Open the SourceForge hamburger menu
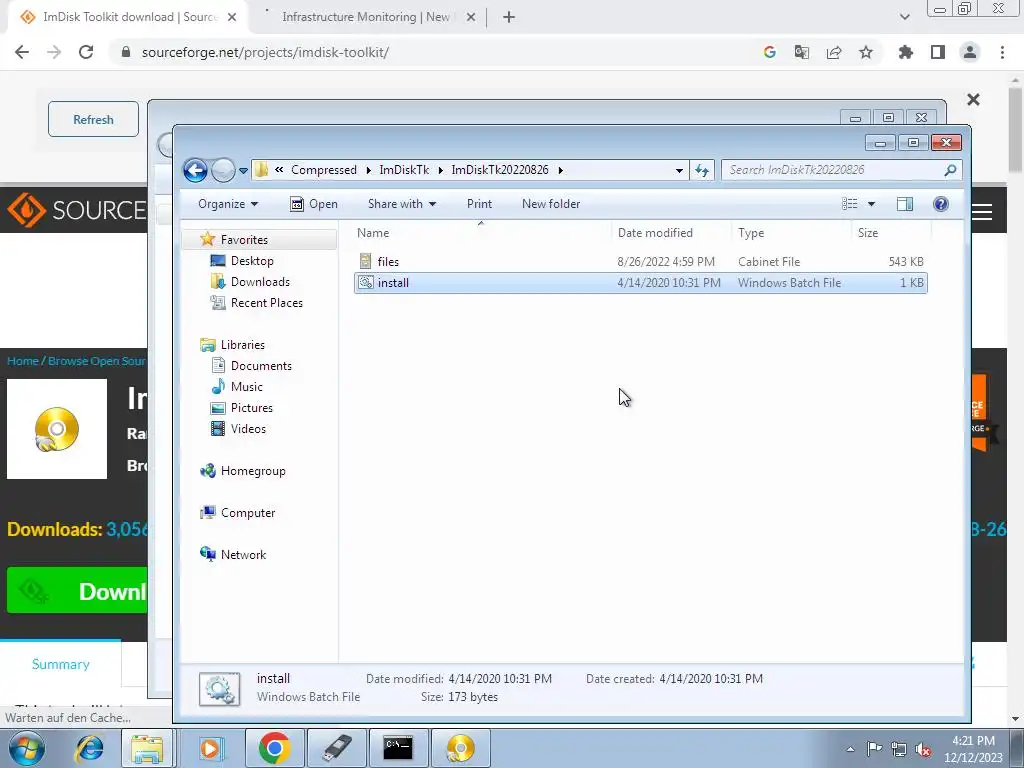 [982, 212]
